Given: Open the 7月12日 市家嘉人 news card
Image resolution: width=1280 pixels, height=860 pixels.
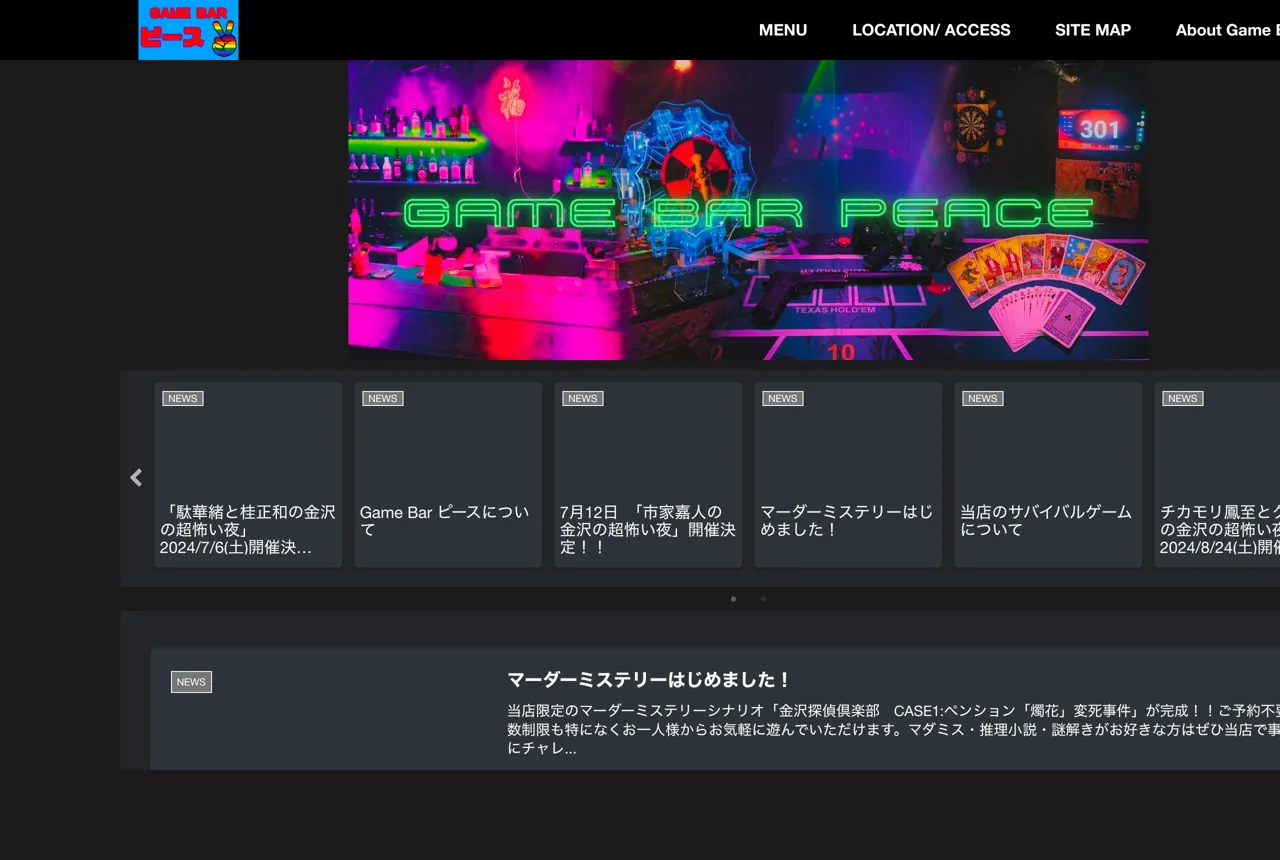Looking at the screenshot, I should pos(648,475).
